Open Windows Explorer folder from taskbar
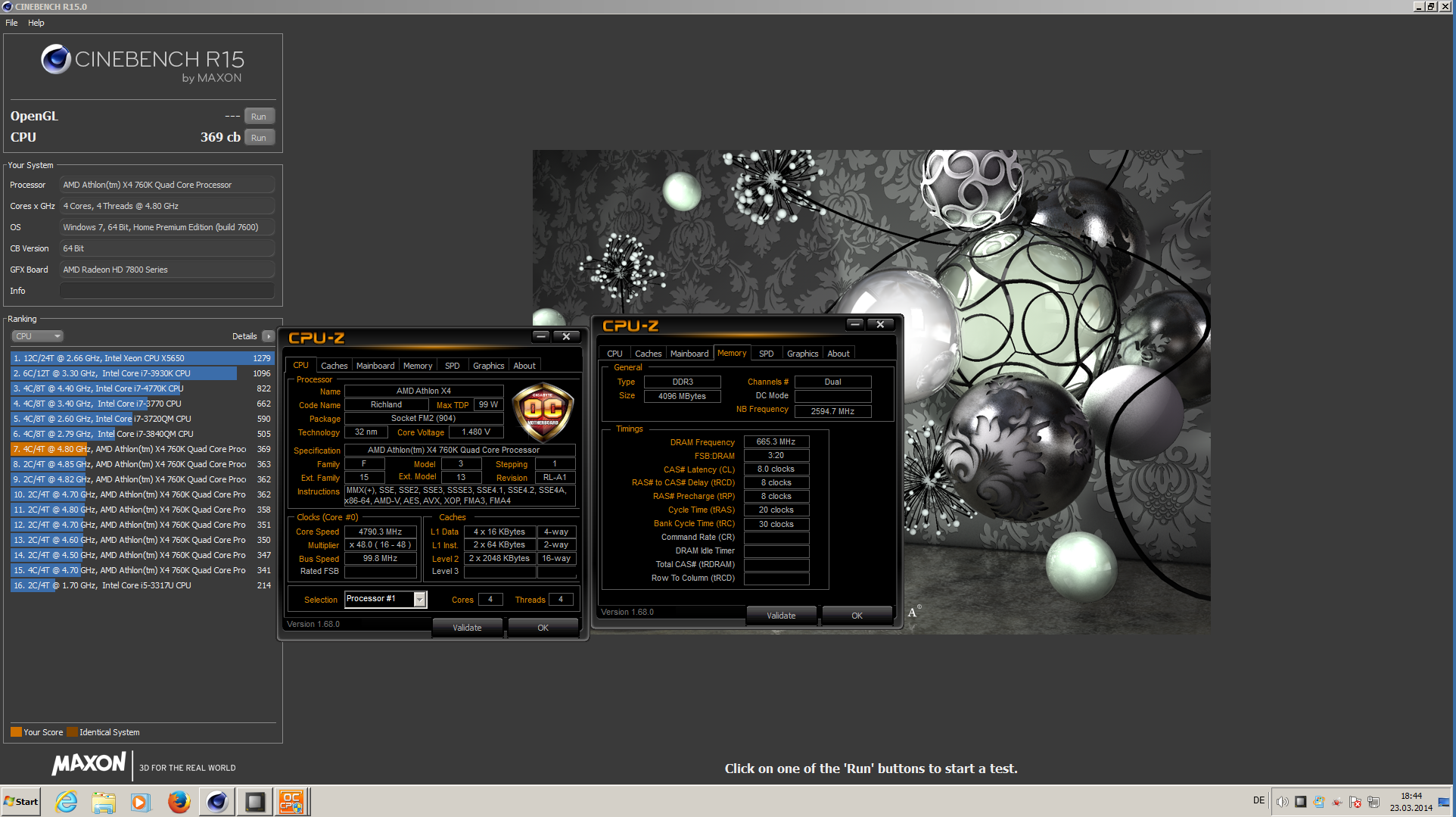Image resolution: width=1456 pixels, height=817 pixels. [104, 802]
